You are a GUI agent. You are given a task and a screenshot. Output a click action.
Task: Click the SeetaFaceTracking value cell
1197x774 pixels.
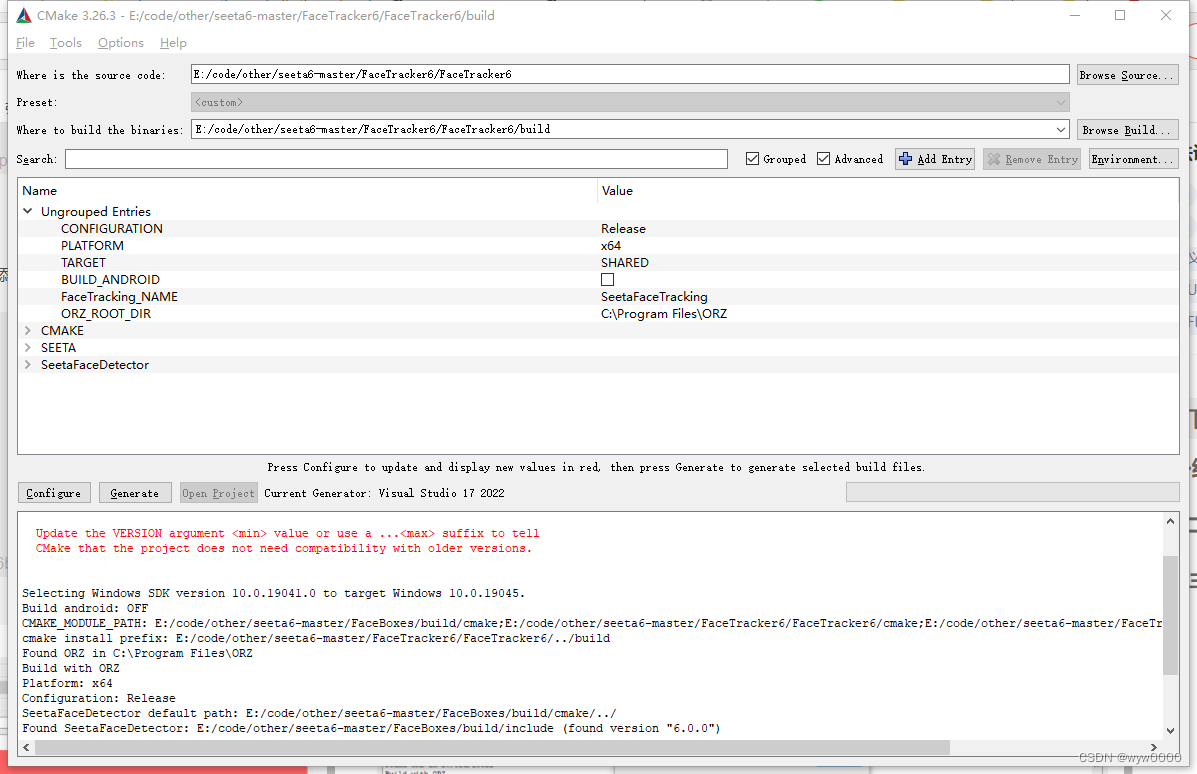pyautogui.click(x=654, y=297)
